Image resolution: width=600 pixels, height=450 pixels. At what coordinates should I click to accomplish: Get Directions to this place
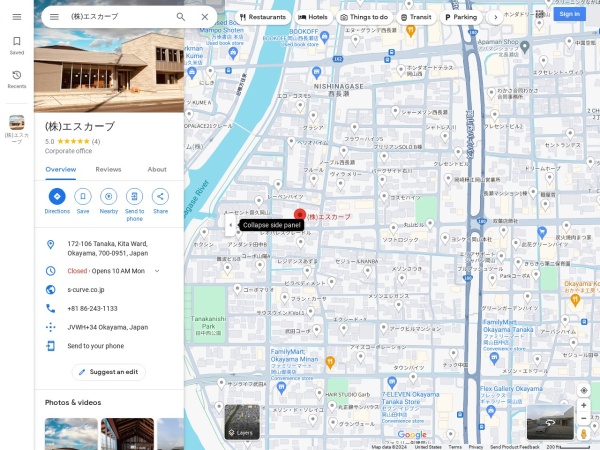pyautogui.click(x=57, y=201)
